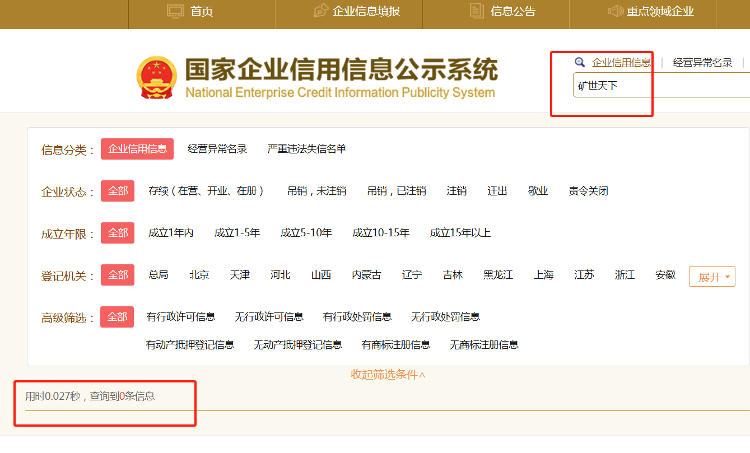This screenshot has width=750, height=453.
Task: Collapse filters via 收起筛选条件
Action: pos(388,375)
